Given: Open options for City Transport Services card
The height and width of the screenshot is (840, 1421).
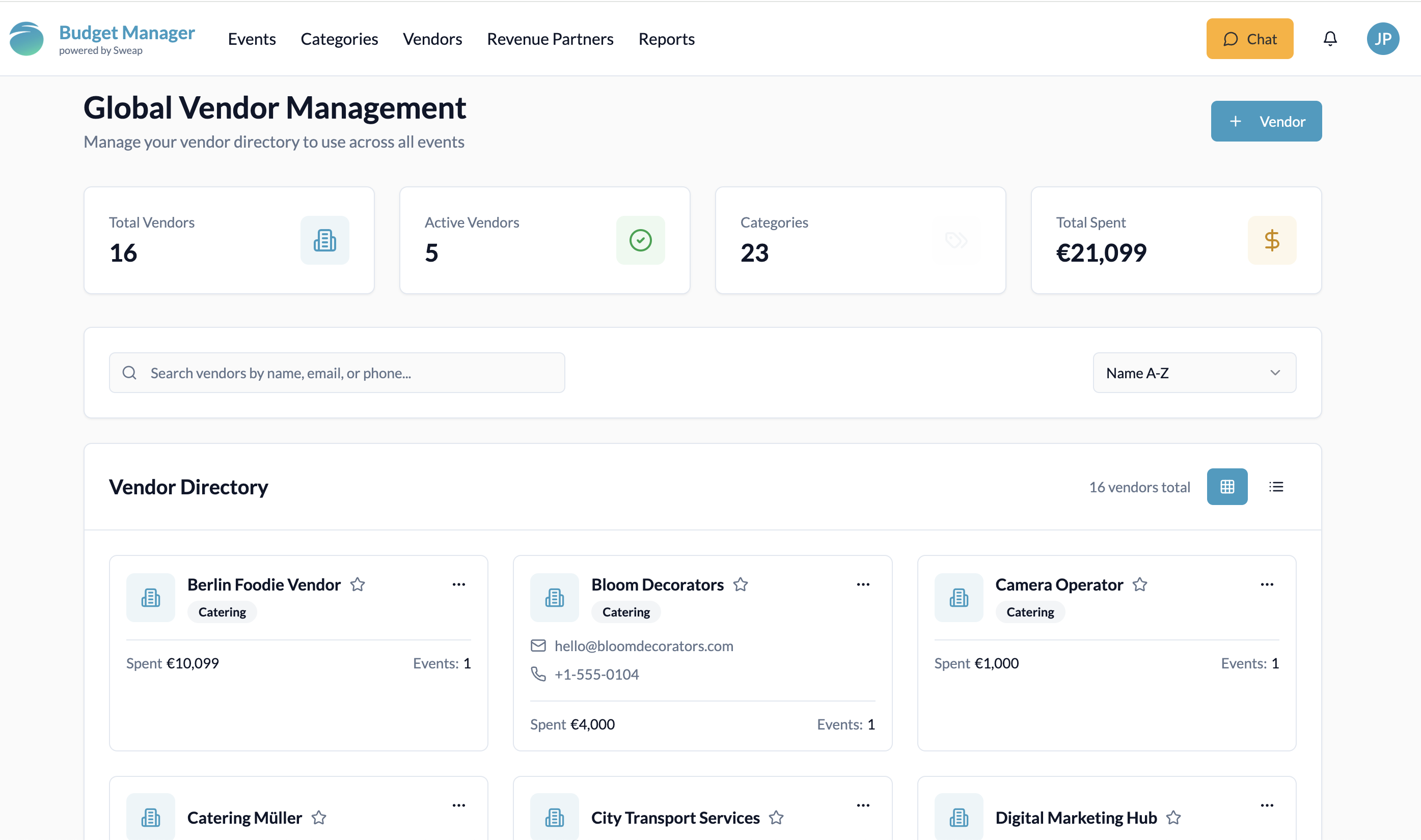Looking at the screenshot, I should click(x=863, y=804).
